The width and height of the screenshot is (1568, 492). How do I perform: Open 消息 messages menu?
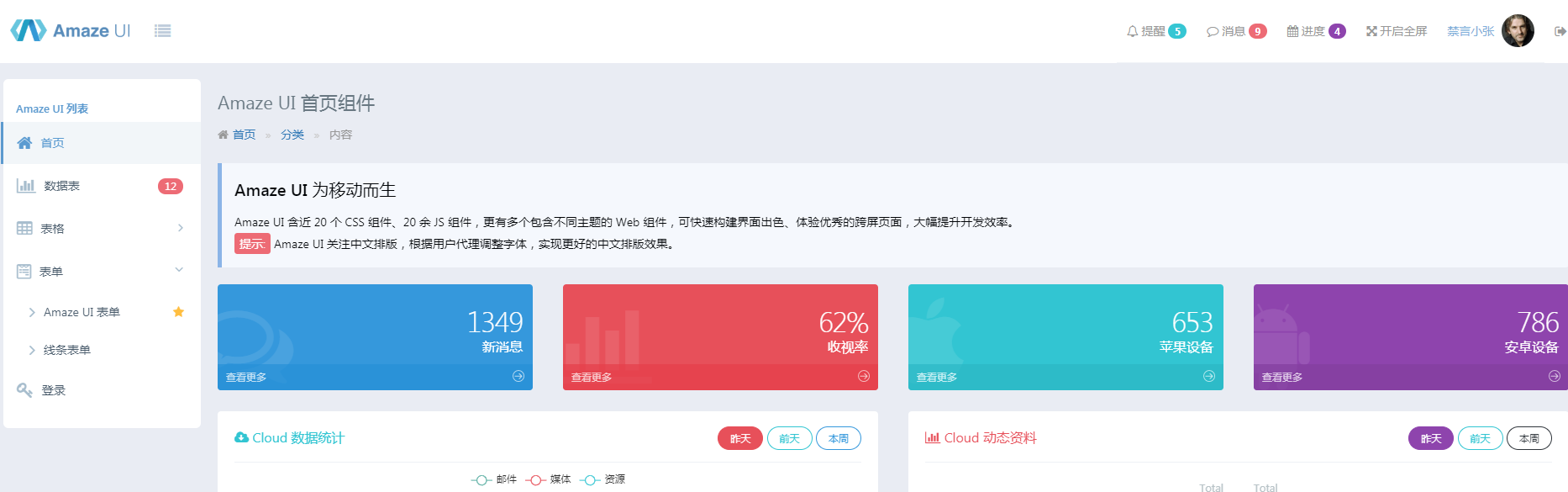tap(1236, 31)
